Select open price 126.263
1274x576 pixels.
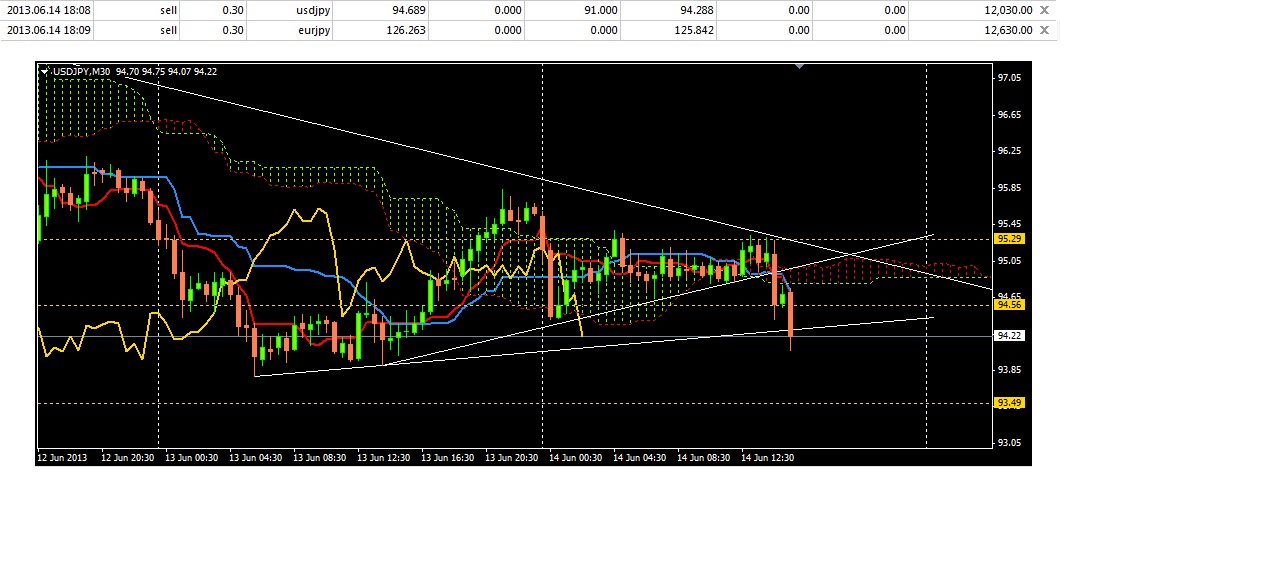tap(407, 30)
